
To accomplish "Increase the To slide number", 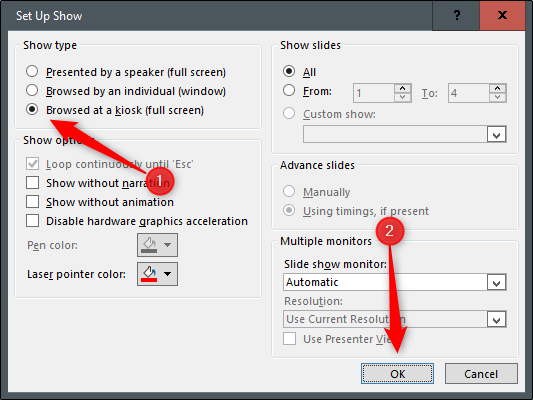I will click(498, 88).
